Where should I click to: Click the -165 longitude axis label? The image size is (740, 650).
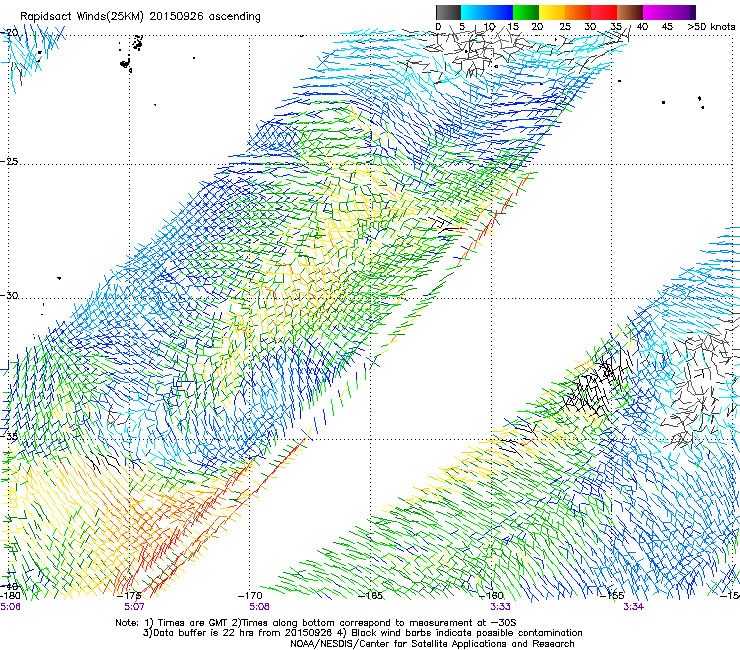[x=371, y=596]
